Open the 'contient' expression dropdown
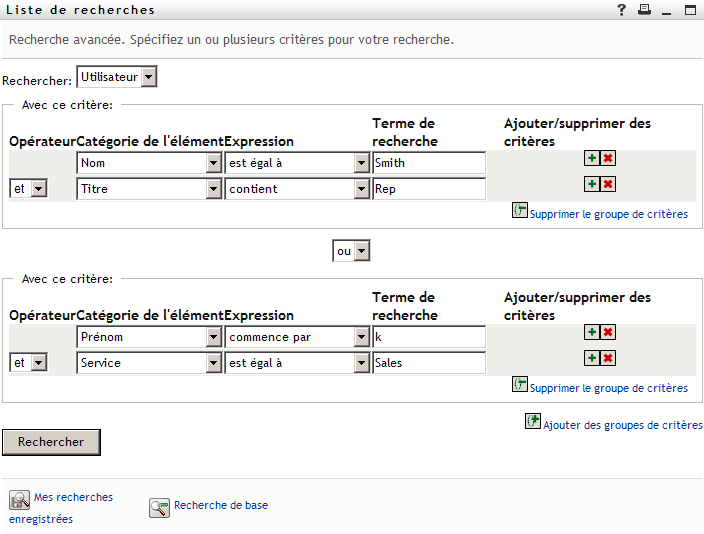This screenshot has height=534, width=704. 361,189
